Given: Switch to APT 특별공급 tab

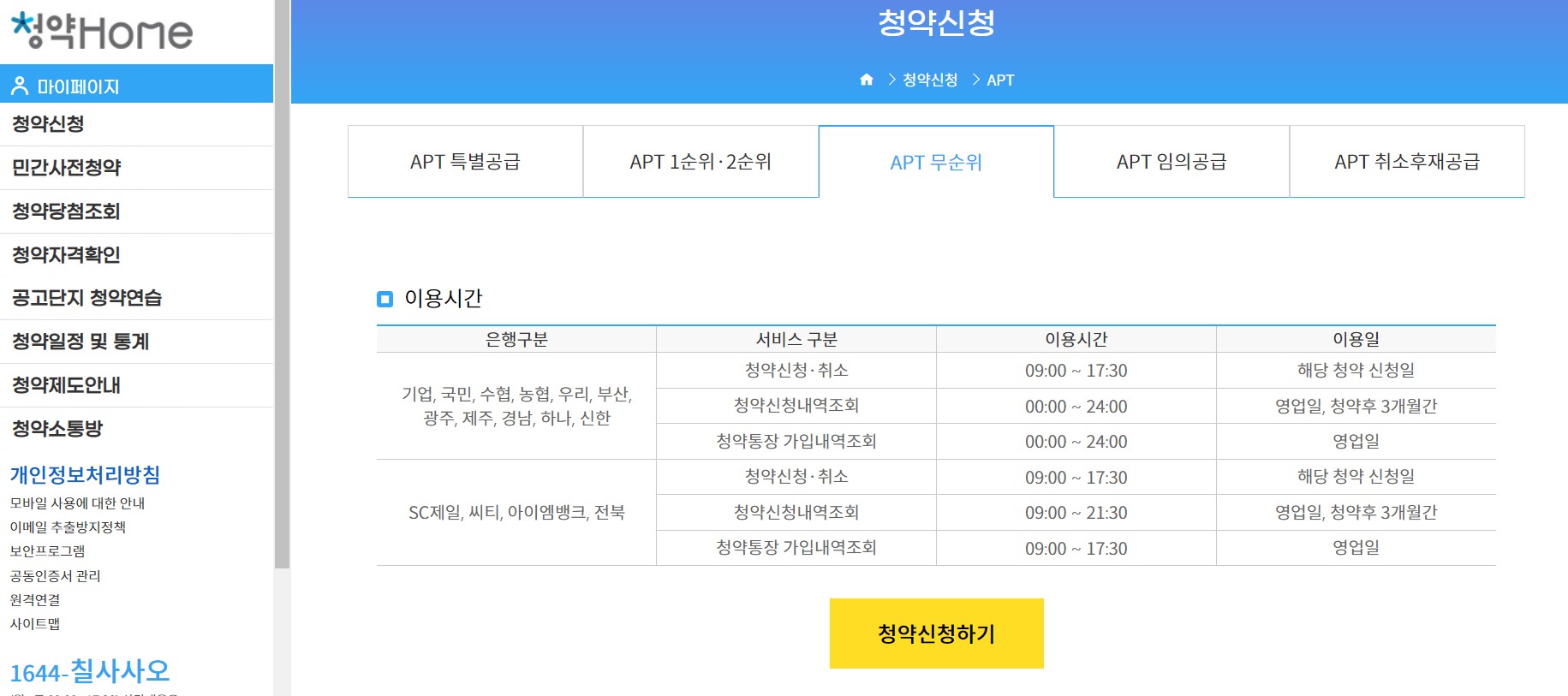Looking at the screenshot, I should tap(465, 162).
